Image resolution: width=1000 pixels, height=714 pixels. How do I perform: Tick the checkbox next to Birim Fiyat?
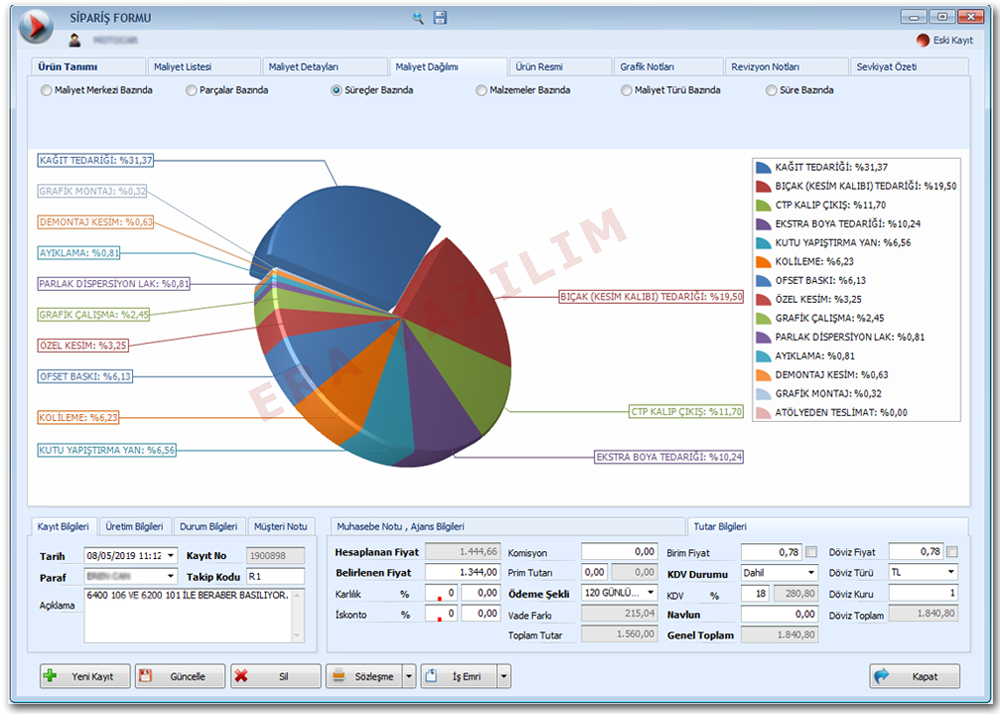tap(811, 552)
